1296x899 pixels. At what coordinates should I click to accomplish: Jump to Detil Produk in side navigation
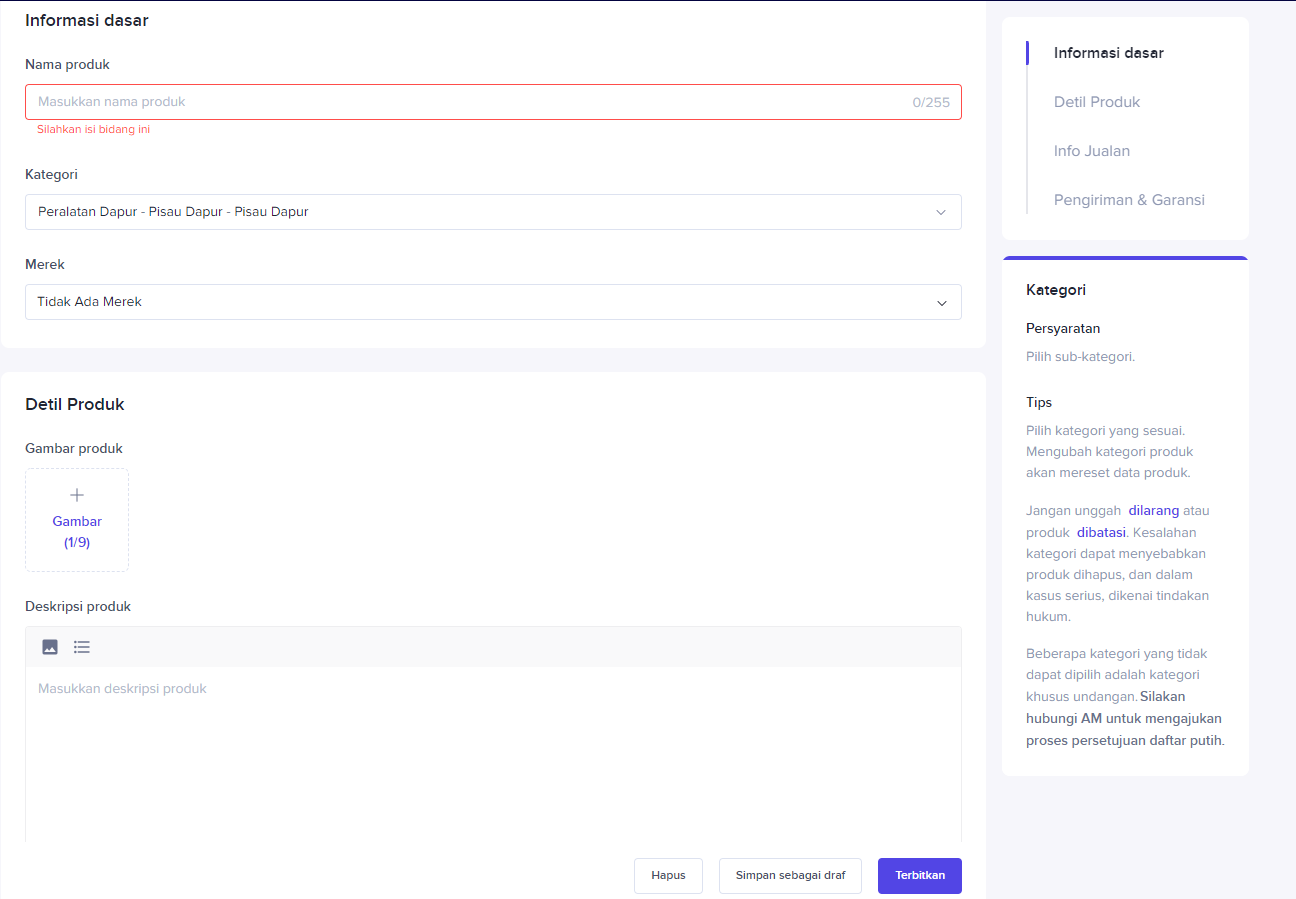click(x=1096, y=102)
